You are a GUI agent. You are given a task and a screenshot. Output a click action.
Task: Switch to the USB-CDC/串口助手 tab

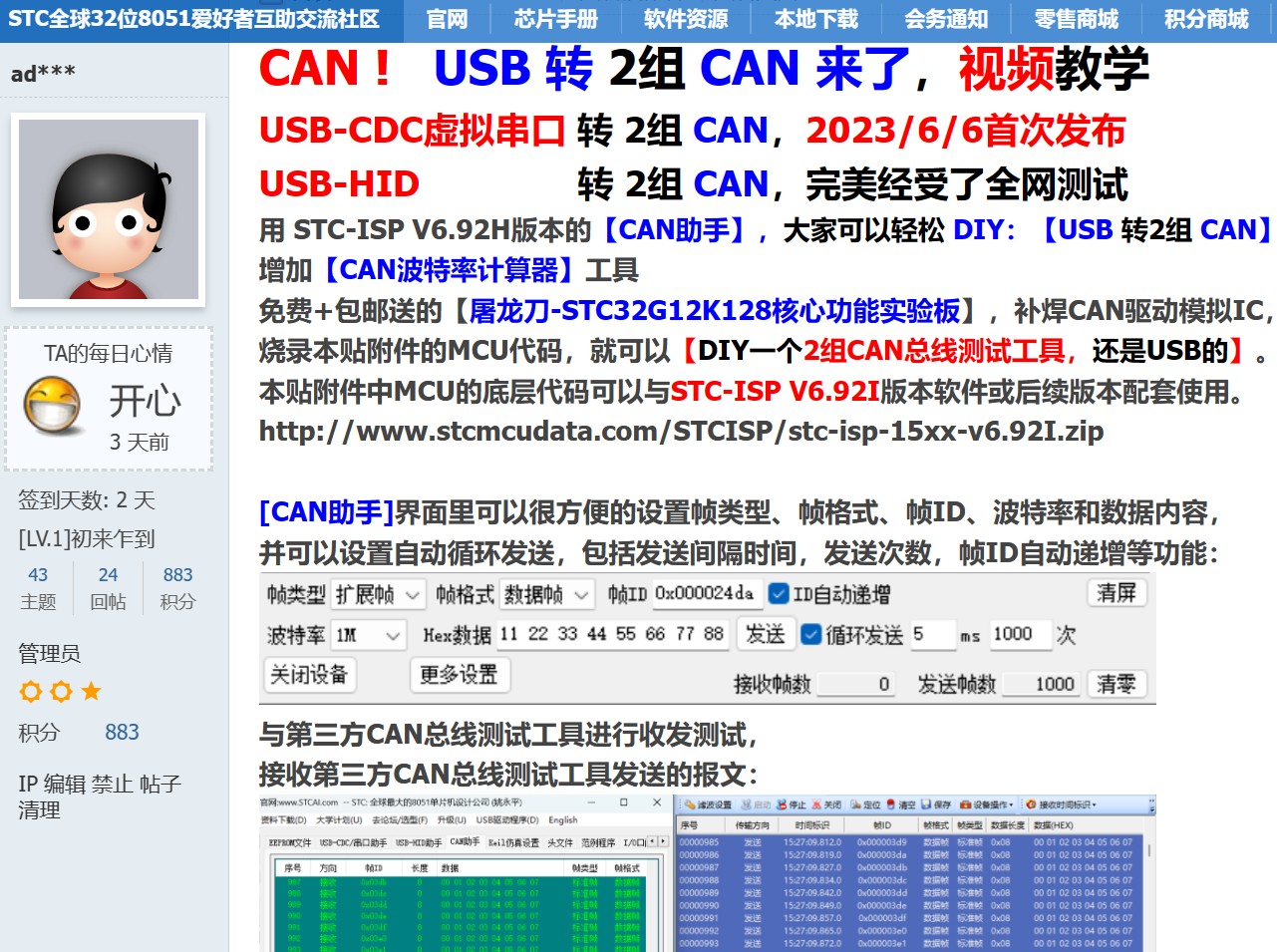pos(353,842)
